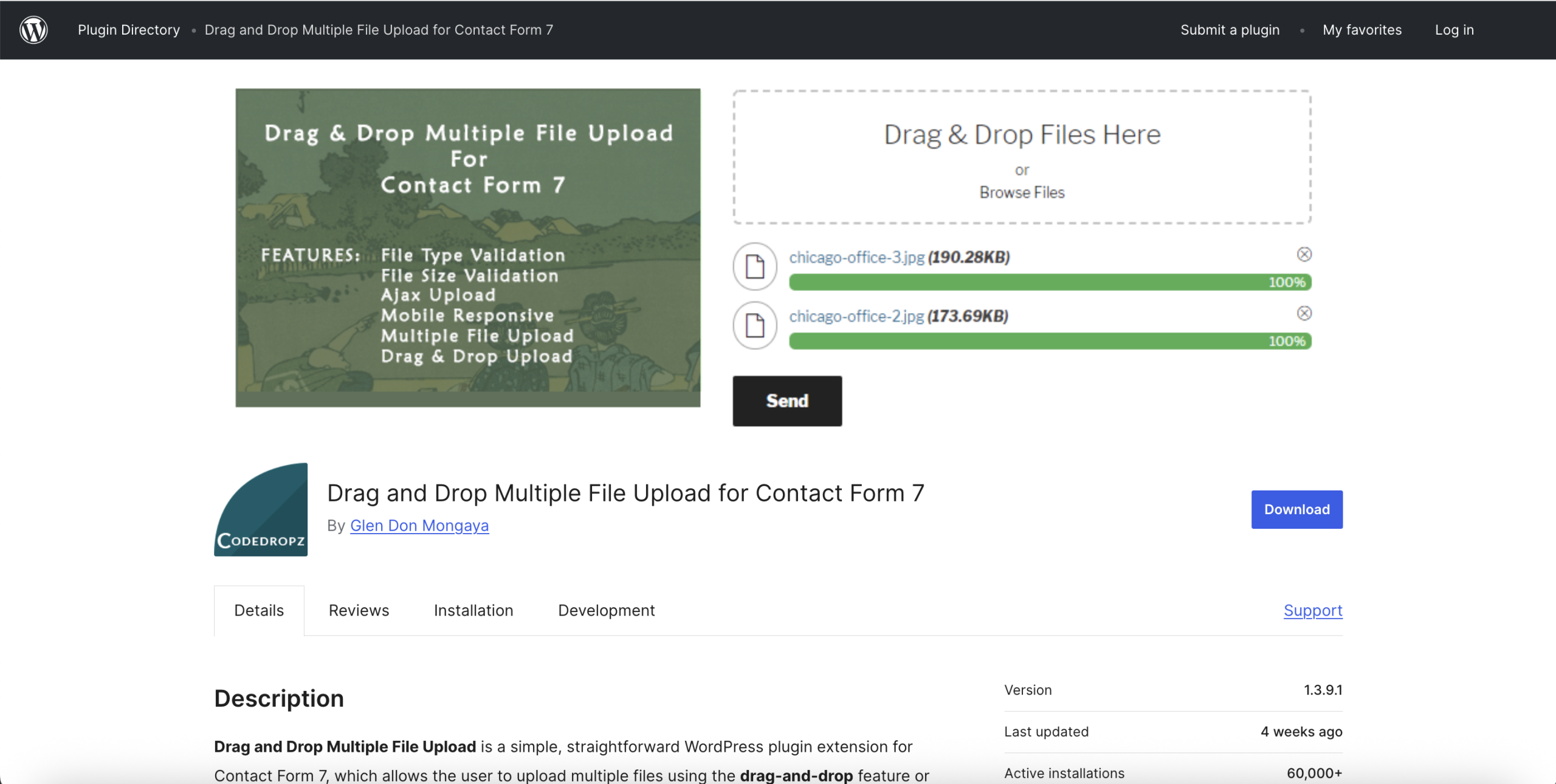Open the plugin-name breadcrumb in top bar
The image size is (1556, 784).
(379, 30)
